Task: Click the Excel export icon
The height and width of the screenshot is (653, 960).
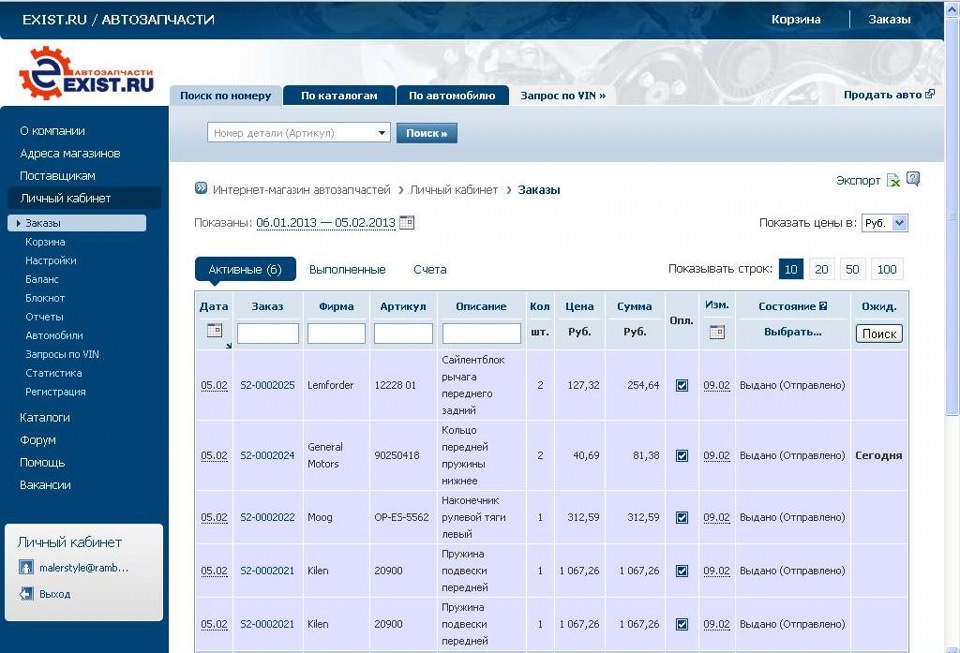Action: [893, 181]
